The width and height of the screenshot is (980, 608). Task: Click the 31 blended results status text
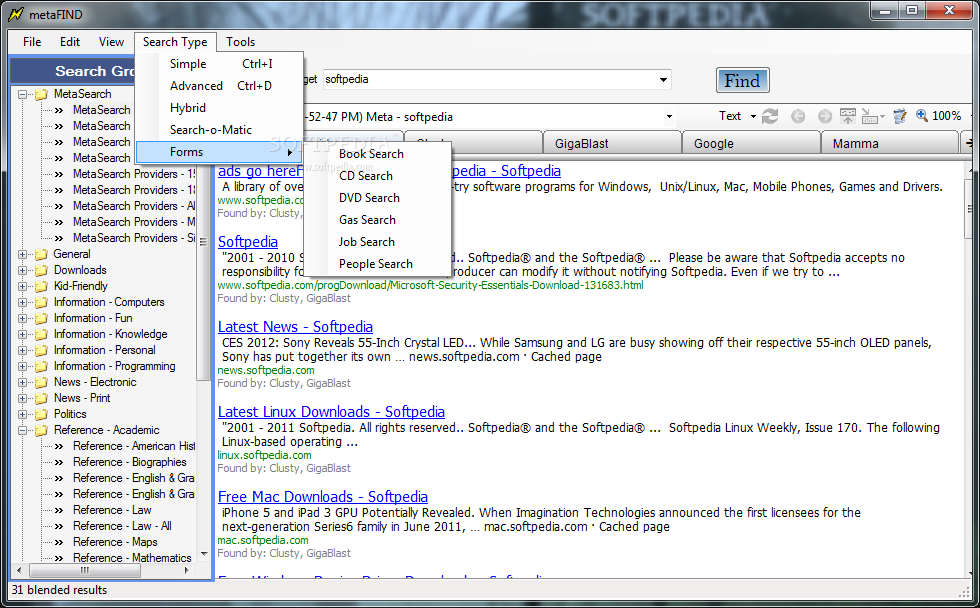coord(59,590)
